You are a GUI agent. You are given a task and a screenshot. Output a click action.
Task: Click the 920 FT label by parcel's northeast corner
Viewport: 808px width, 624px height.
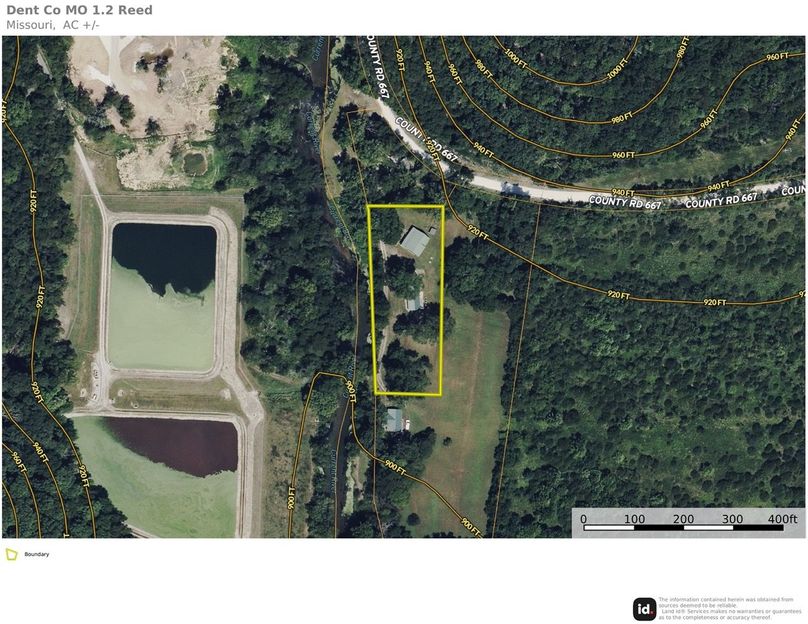point(477,231)
